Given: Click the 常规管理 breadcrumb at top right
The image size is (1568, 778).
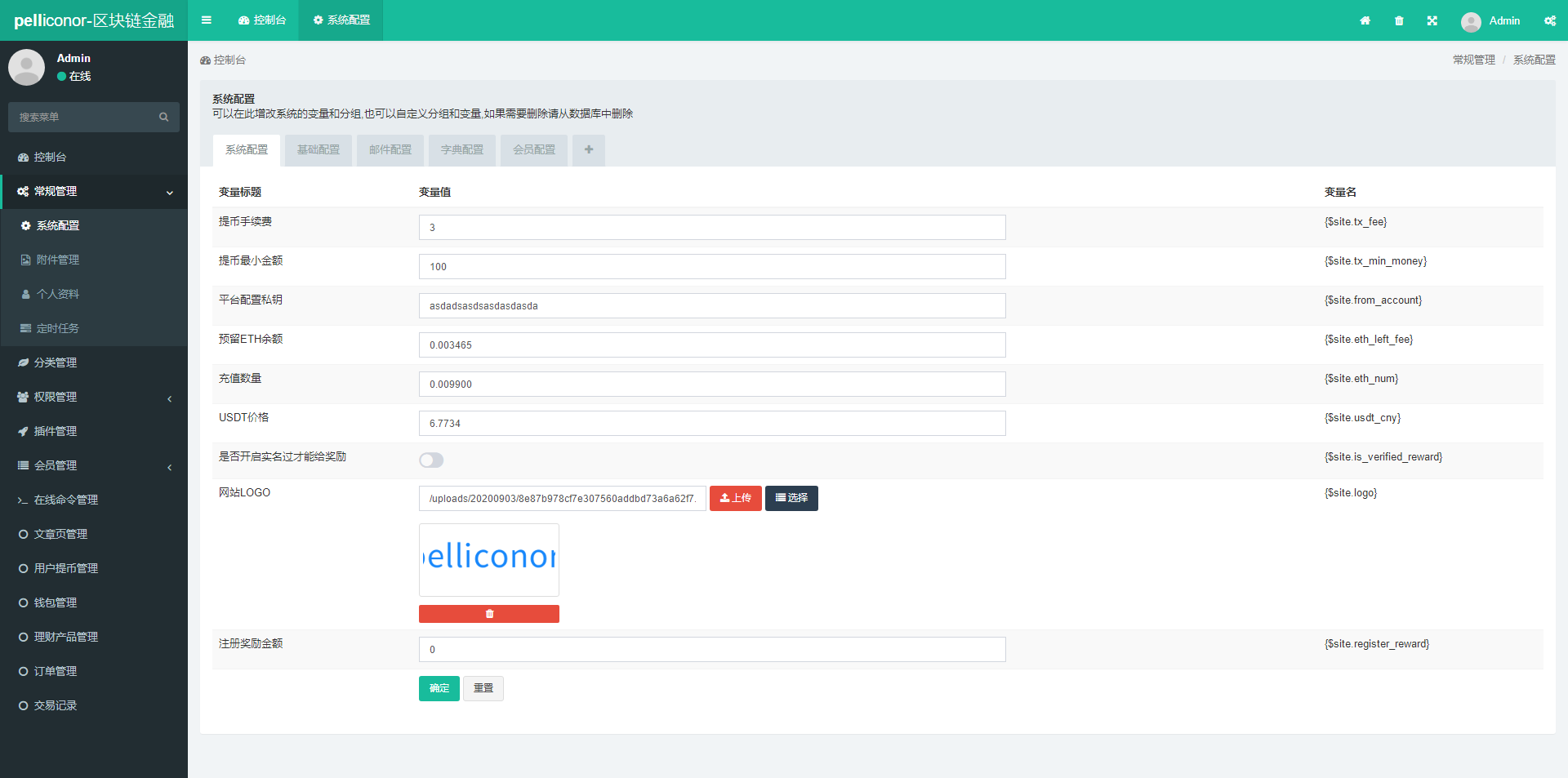Looking at the screenshot, I should click(1474, 60).
